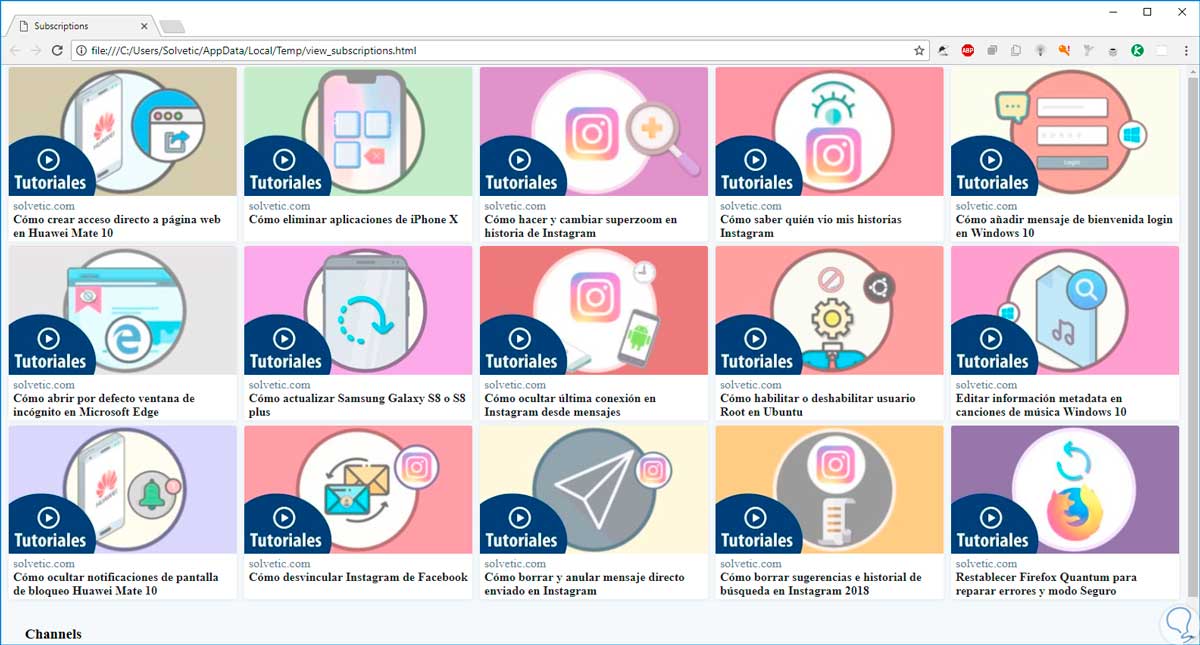Screen dimensions: 1200x645
Task: Open the Telegram-style paper plane thumbnail
Action: coord(594,489)
